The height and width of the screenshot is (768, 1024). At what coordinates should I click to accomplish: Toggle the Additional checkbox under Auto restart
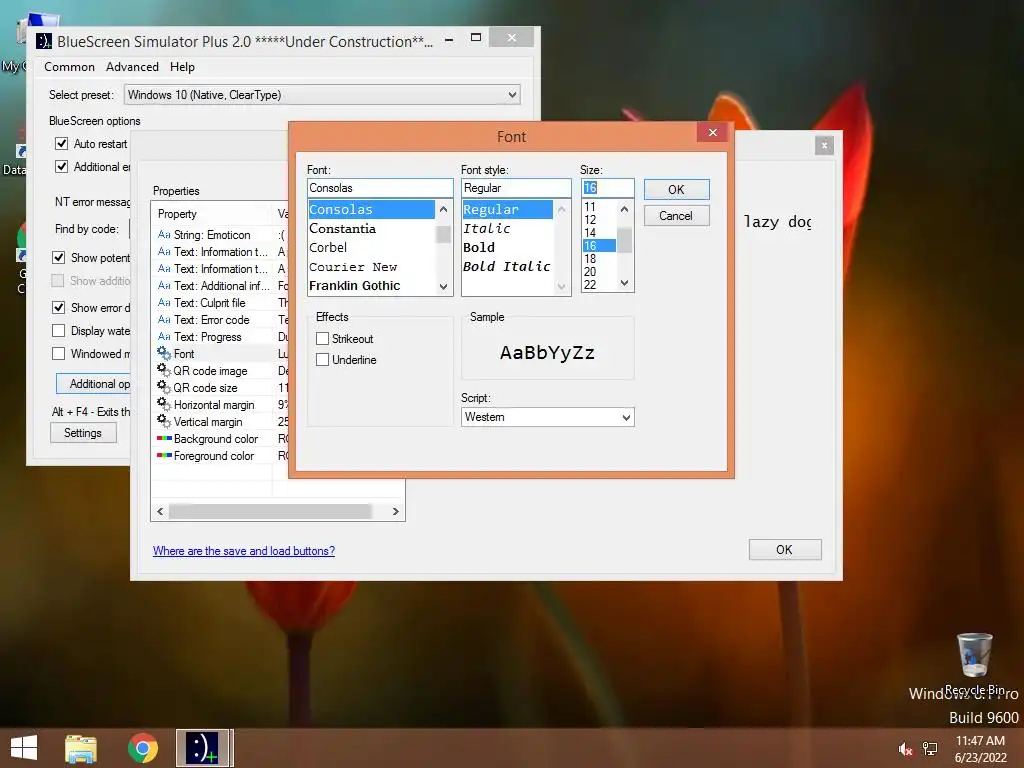pos(61,167)
